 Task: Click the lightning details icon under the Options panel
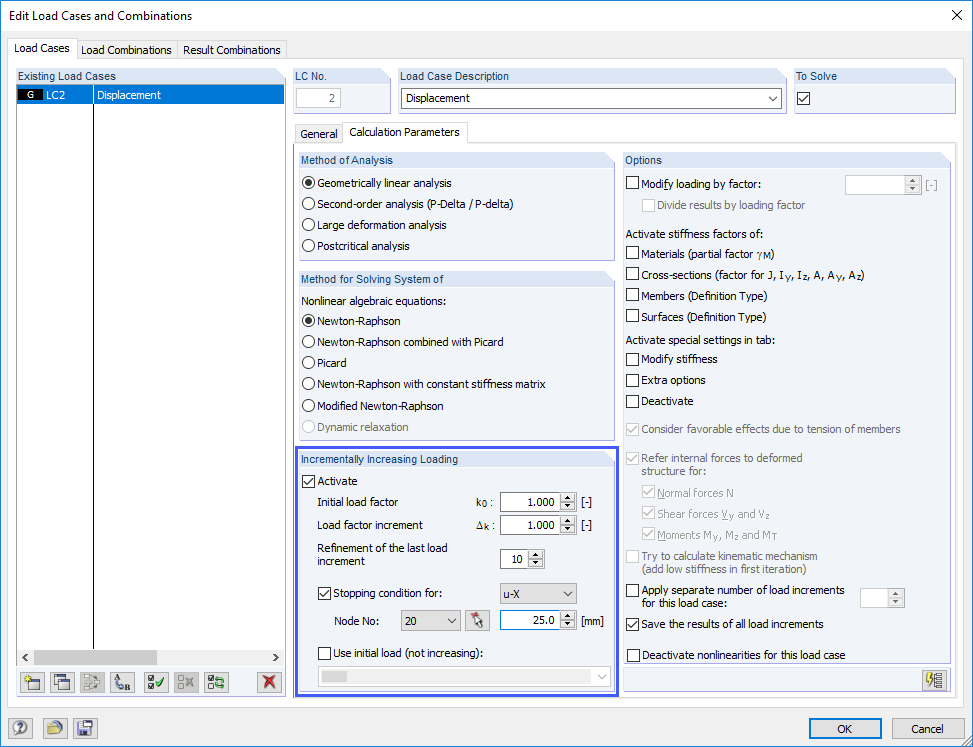(x=935, y=680)
